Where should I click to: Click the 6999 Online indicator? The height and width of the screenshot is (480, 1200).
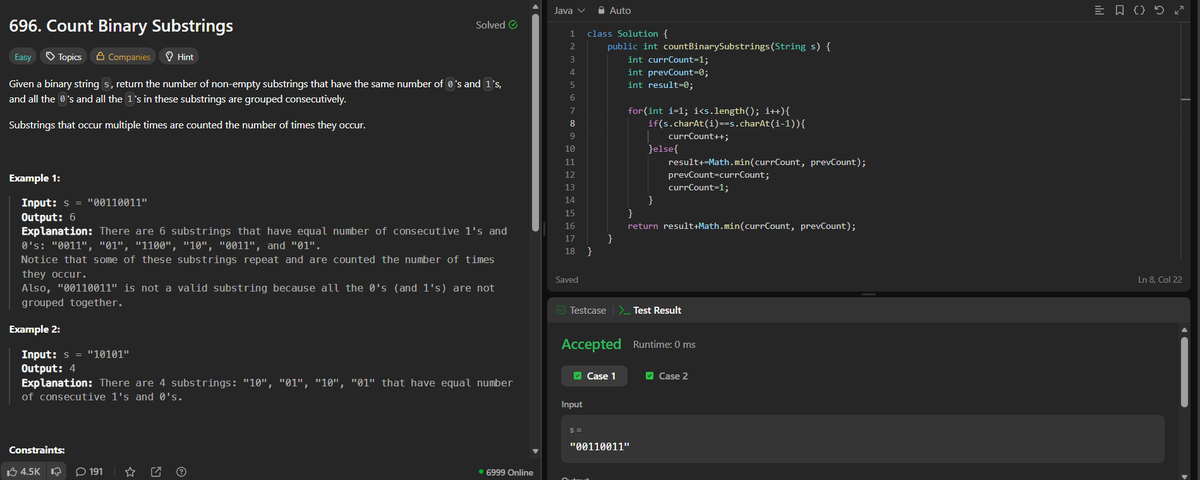point(506,472)
